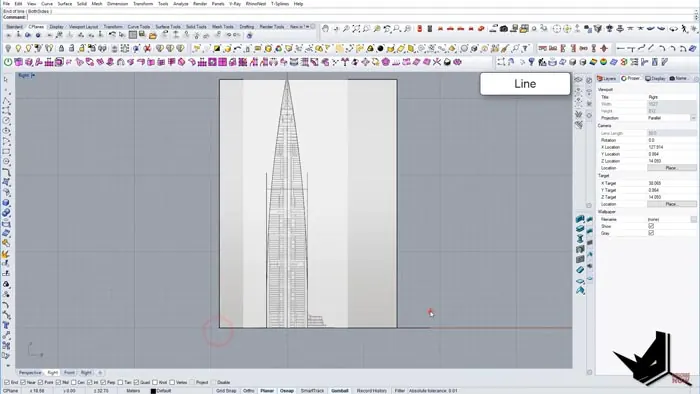Click the camera icon in the top toolbar
The width and height of the screenshot is (700, 394).
tap(504, 29)
